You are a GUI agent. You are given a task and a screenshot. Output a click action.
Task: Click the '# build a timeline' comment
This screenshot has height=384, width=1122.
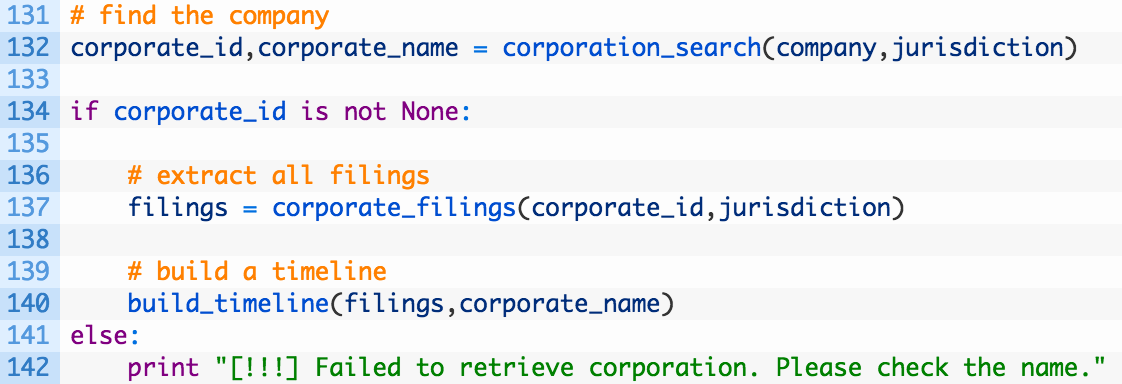(258, 271)
